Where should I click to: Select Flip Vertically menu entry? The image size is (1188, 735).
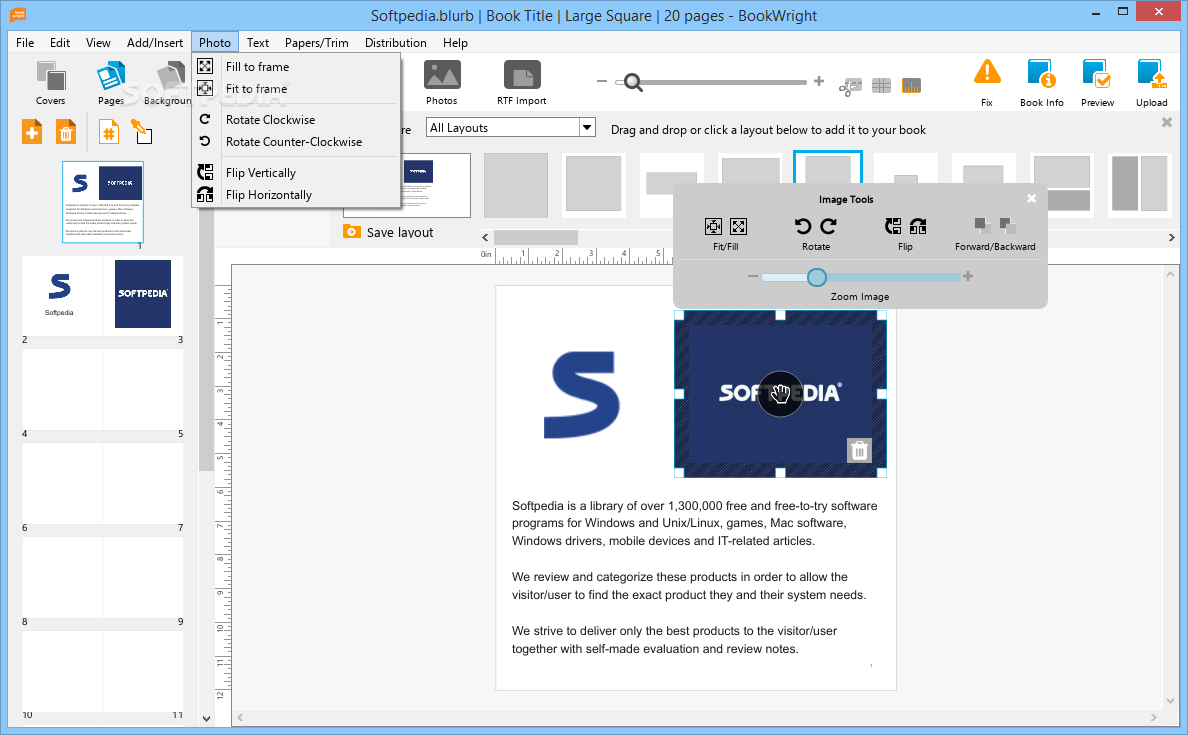click(x=295, y=173)
